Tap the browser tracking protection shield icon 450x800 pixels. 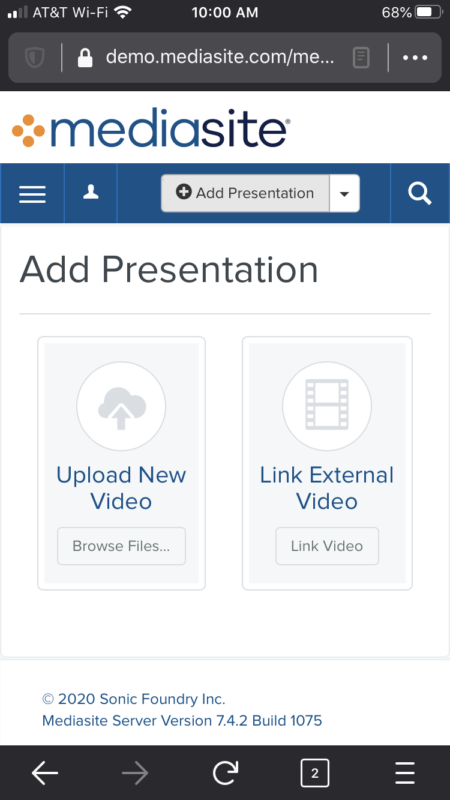35,58
